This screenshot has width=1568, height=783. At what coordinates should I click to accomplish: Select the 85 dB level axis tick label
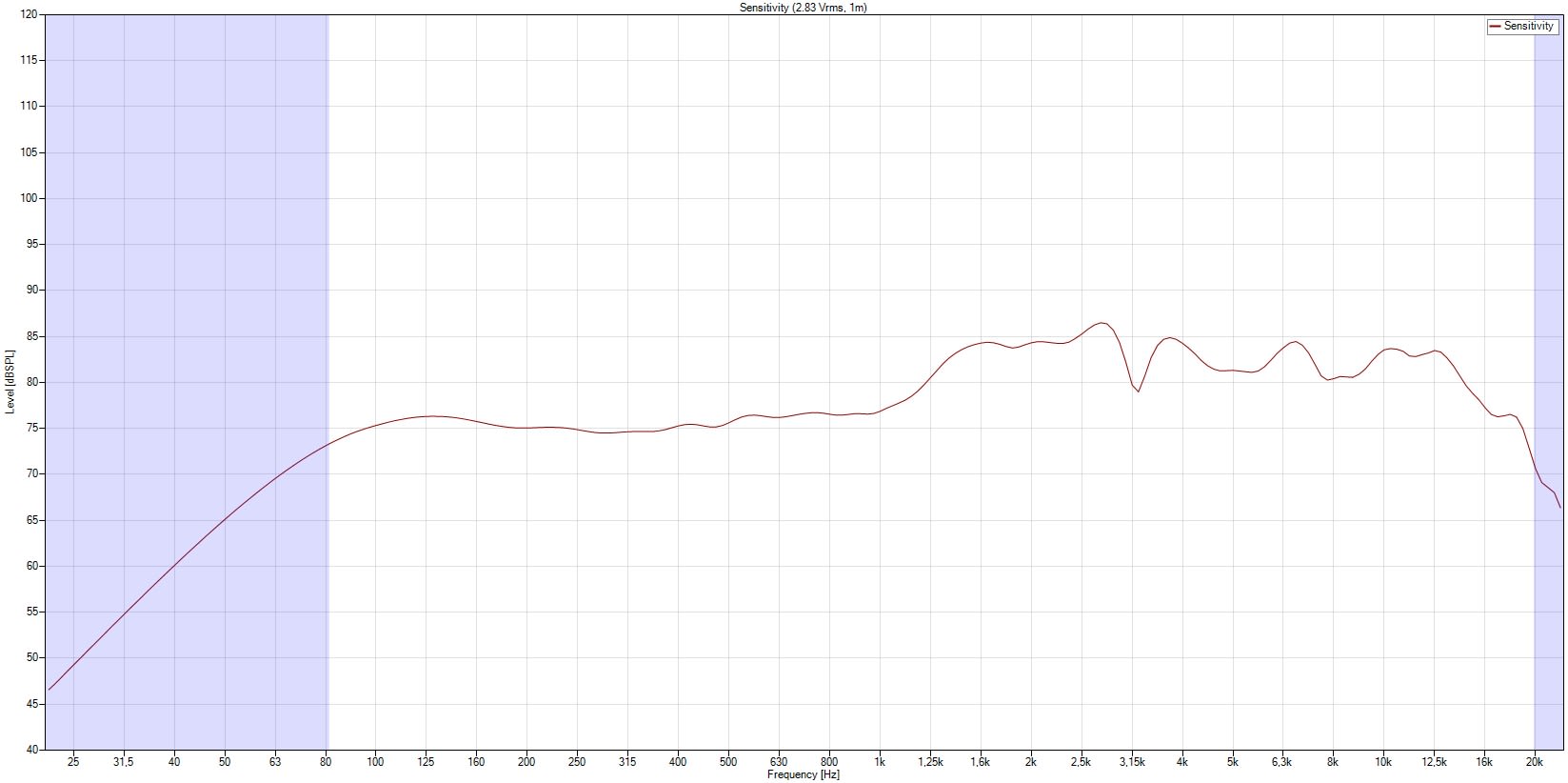click(31, 336)
